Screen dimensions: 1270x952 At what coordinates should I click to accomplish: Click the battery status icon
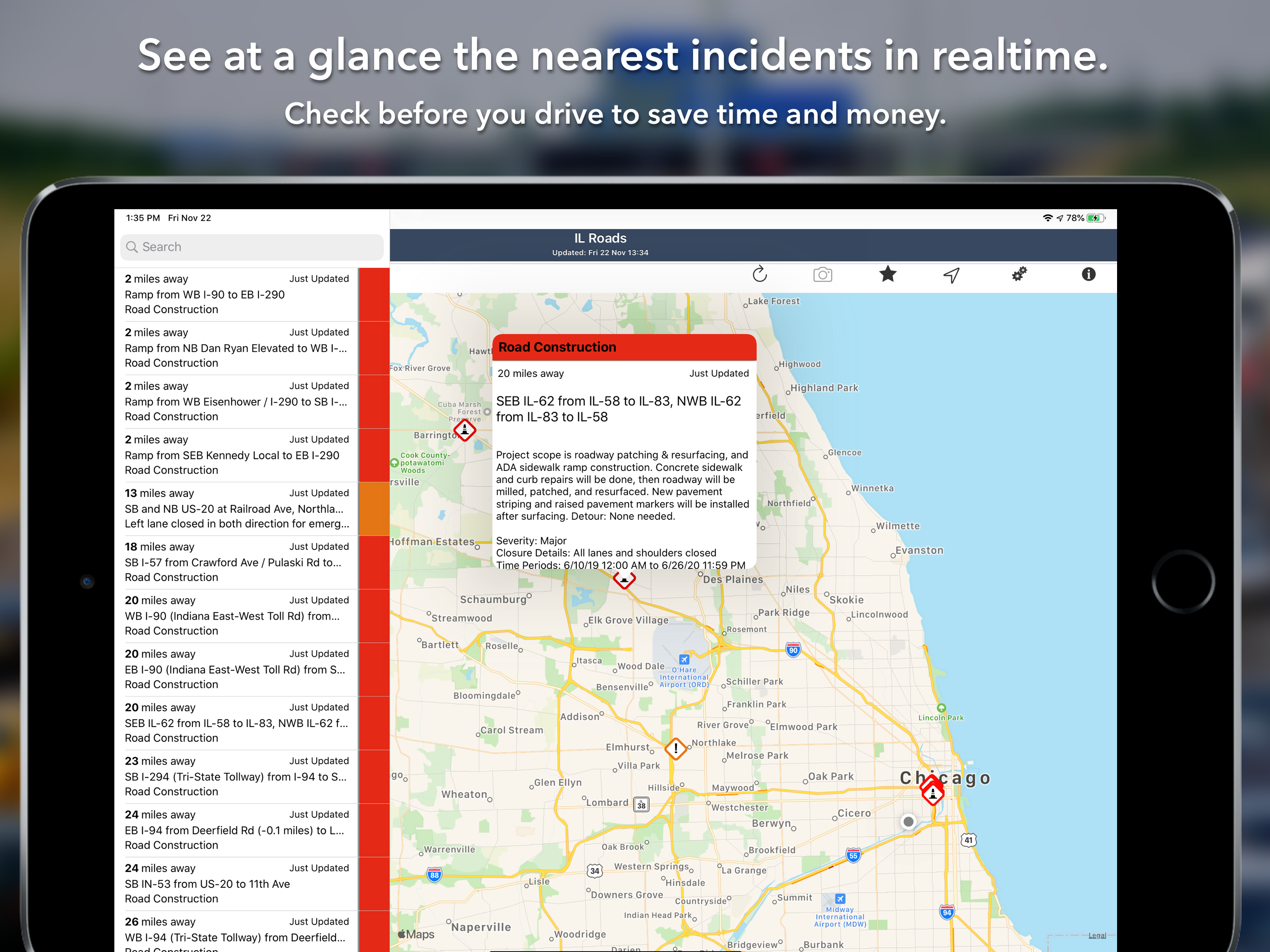point(1096,218)
